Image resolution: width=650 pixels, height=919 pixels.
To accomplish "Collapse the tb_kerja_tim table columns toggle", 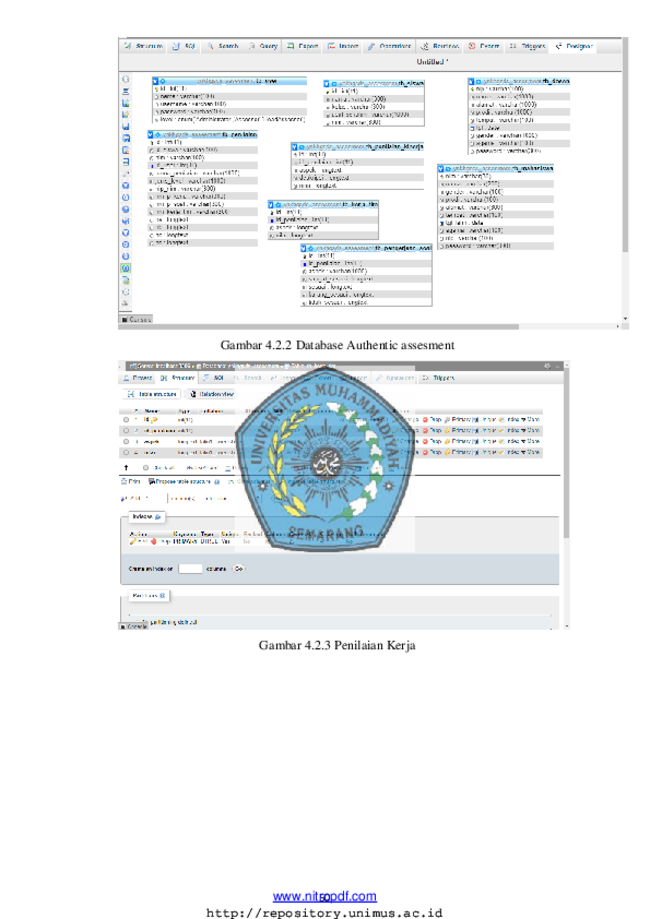I will (x=271, y=205).
